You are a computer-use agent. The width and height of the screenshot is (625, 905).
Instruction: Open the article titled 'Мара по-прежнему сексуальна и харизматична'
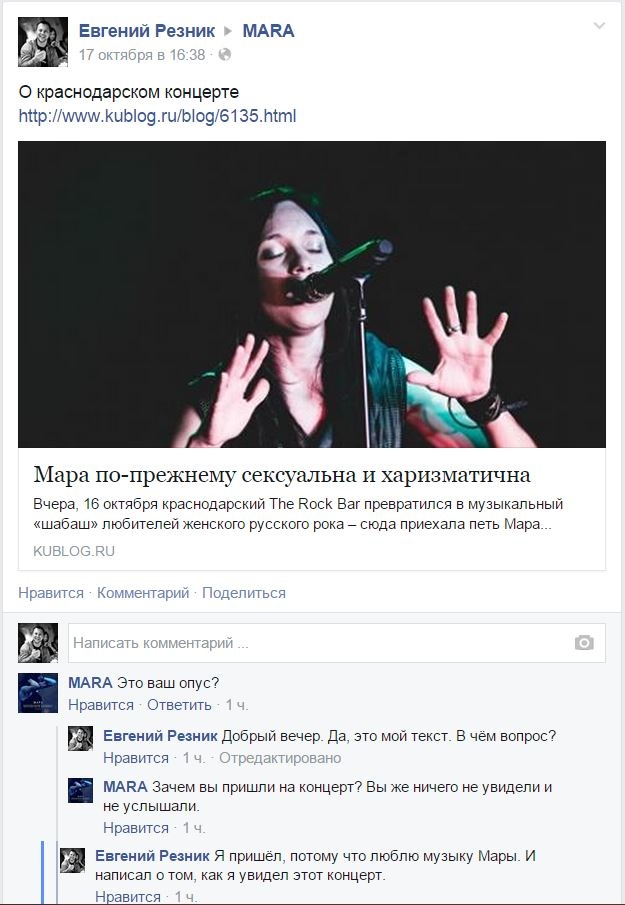pyautogui.click(x=282, y=475)
